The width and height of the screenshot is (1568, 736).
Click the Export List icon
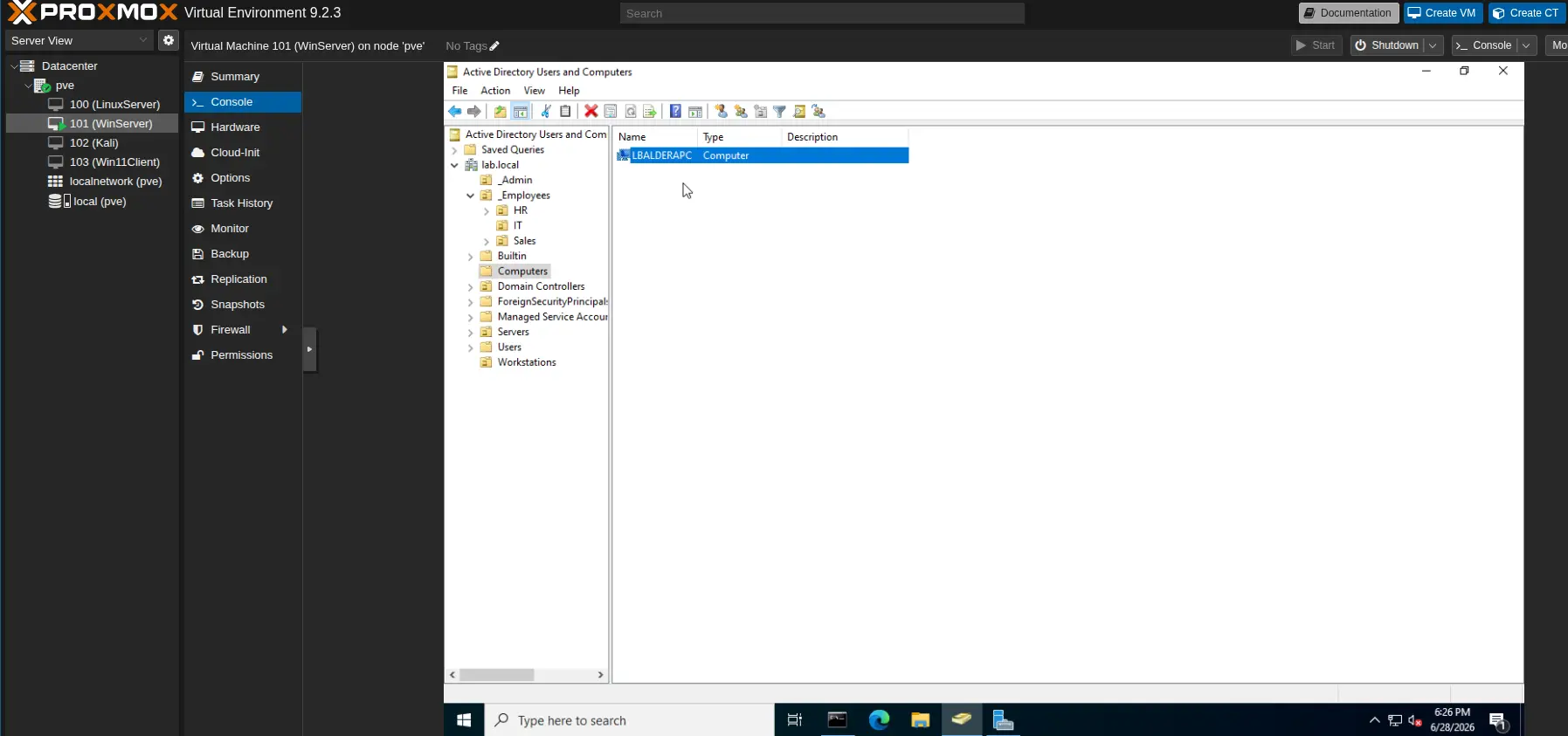pos(650,111)
